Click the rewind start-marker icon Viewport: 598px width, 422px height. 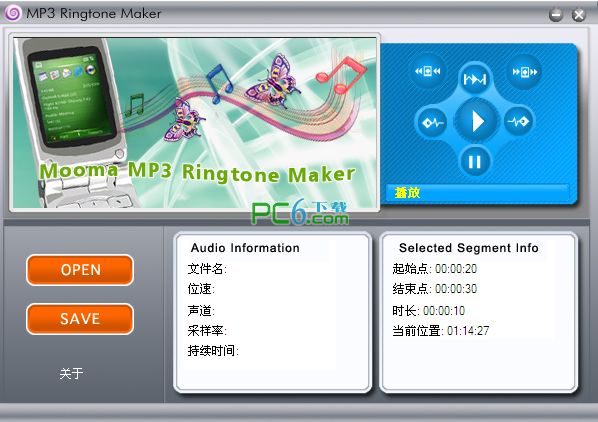[x=428, y=71]
